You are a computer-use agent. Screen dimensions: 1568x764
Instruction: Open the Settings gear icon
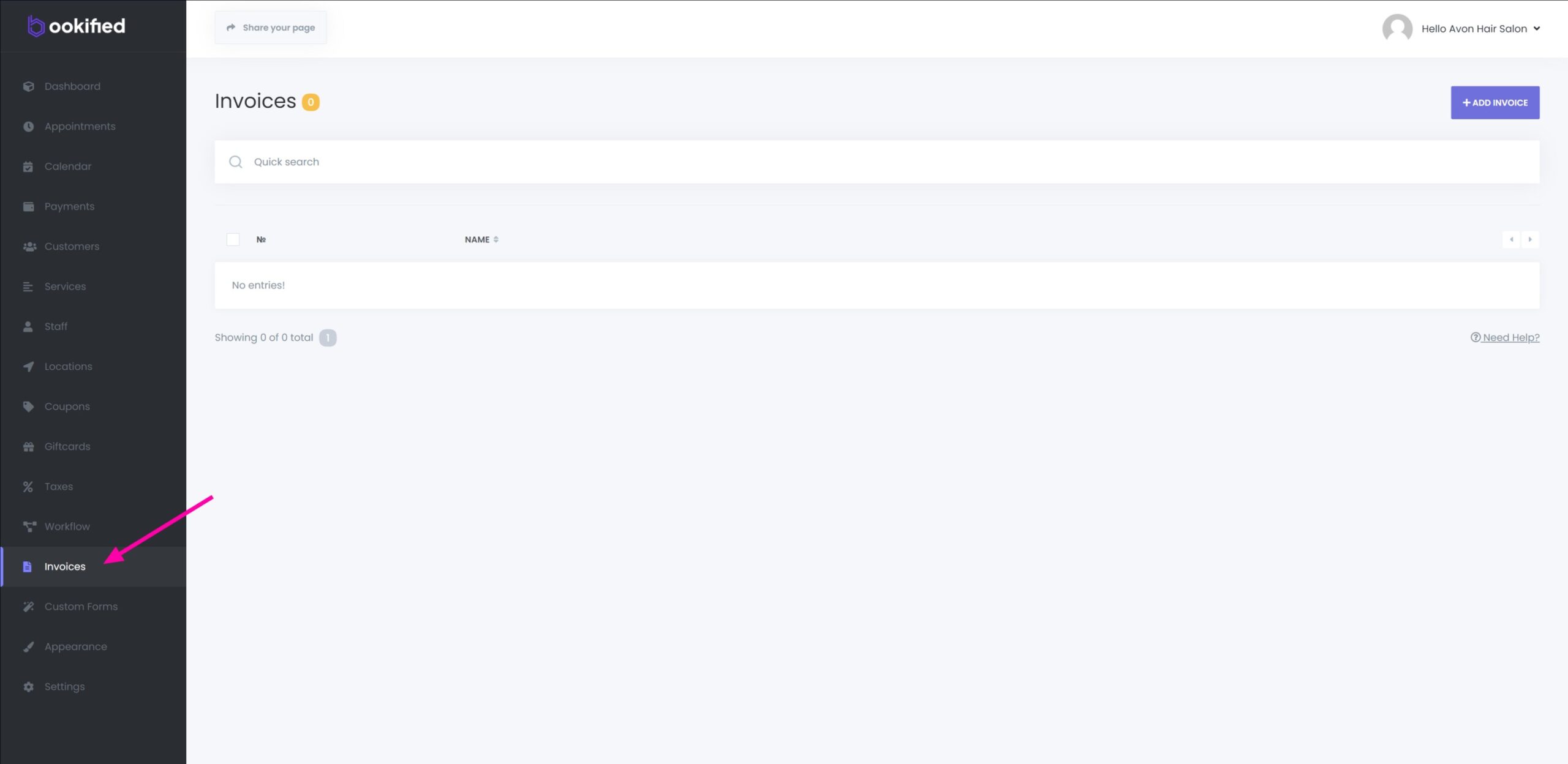(x=28, y=687)
